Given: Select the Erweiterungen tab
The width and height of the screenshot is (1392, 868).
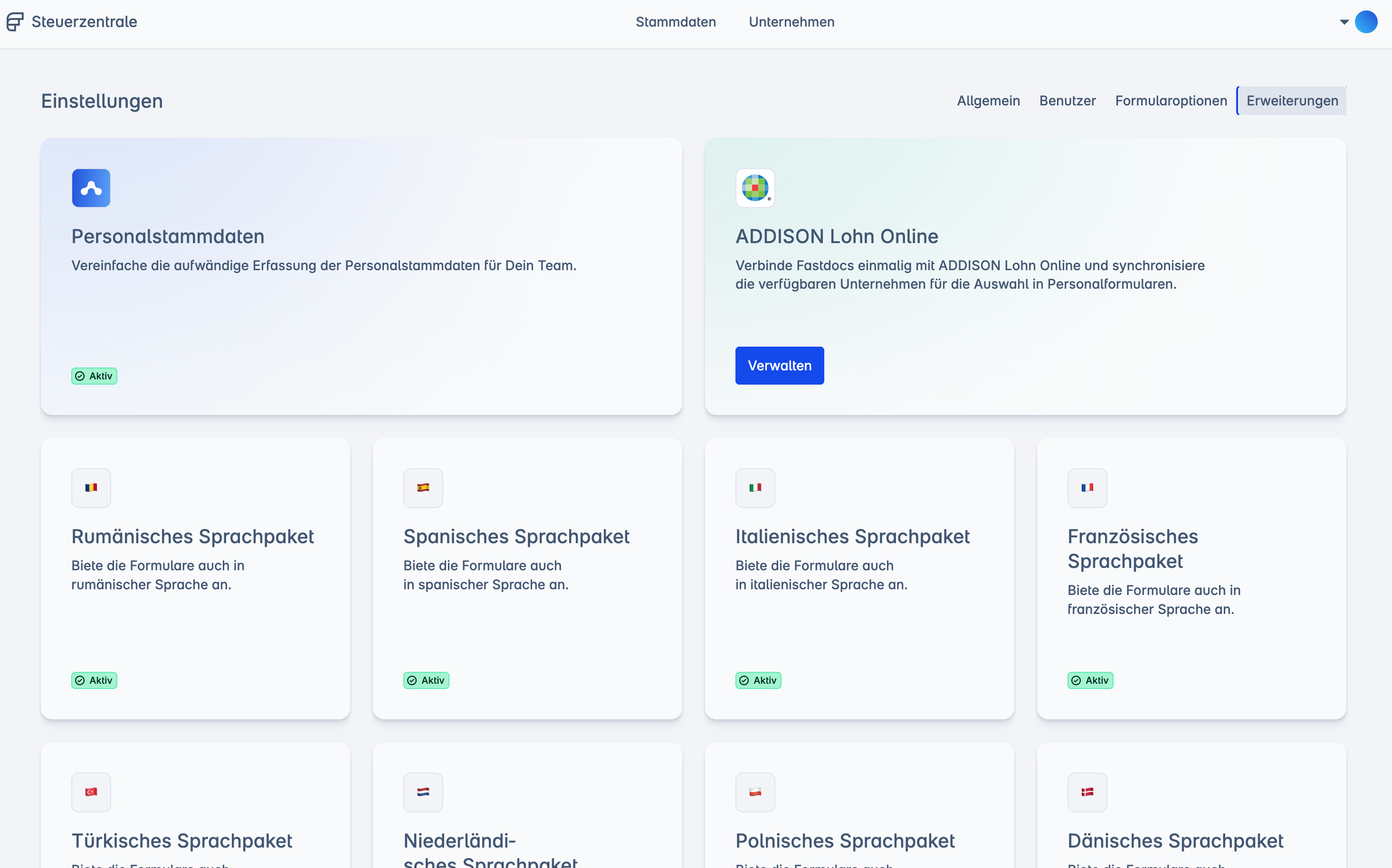Looking at the screenshot, I should click(1291, 101).
